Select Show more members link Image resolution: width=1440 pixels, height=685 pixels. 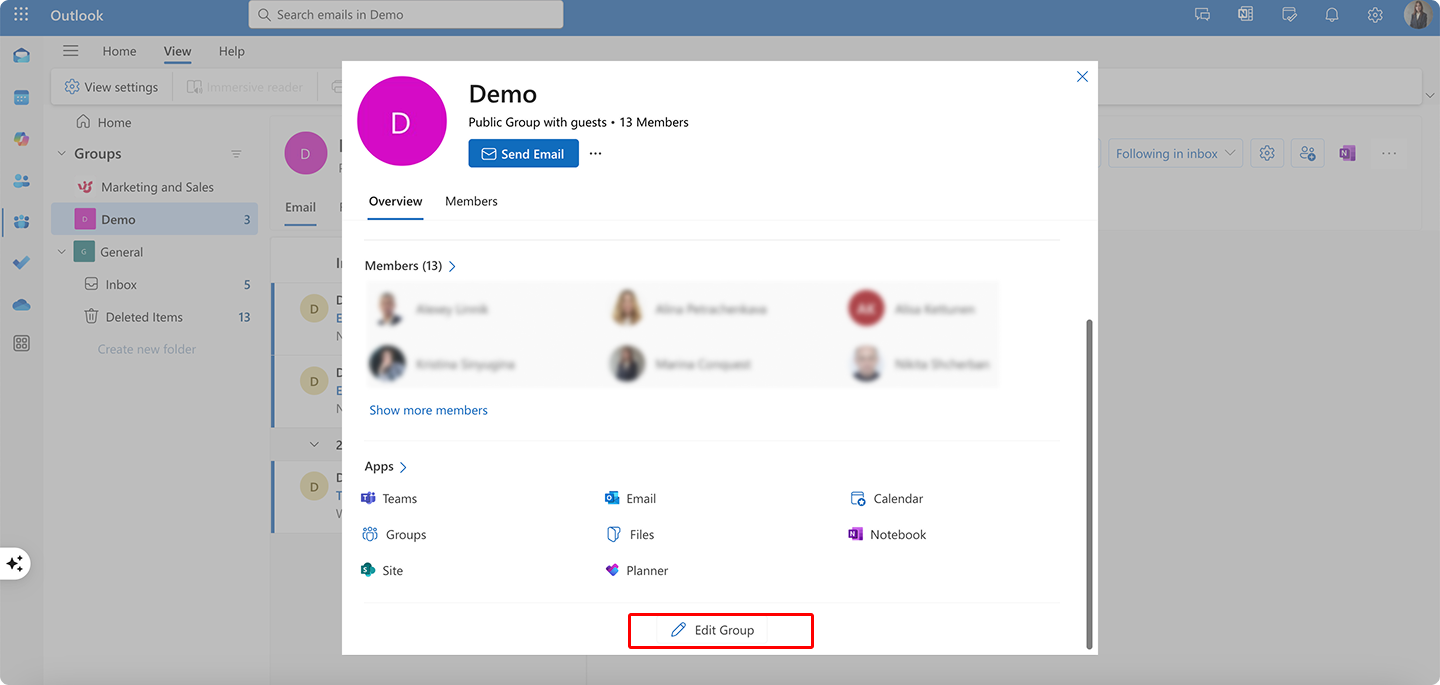pos(428,410)
